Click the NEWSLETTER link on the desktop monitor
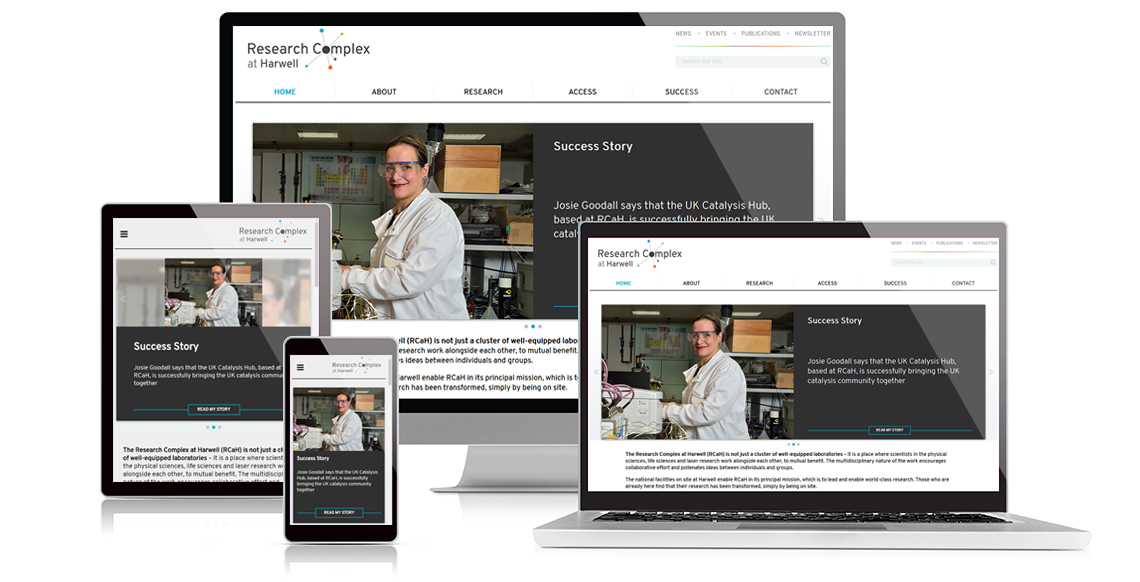The width and height of the screenshot is (1140, 582). (x=812, y=33)
